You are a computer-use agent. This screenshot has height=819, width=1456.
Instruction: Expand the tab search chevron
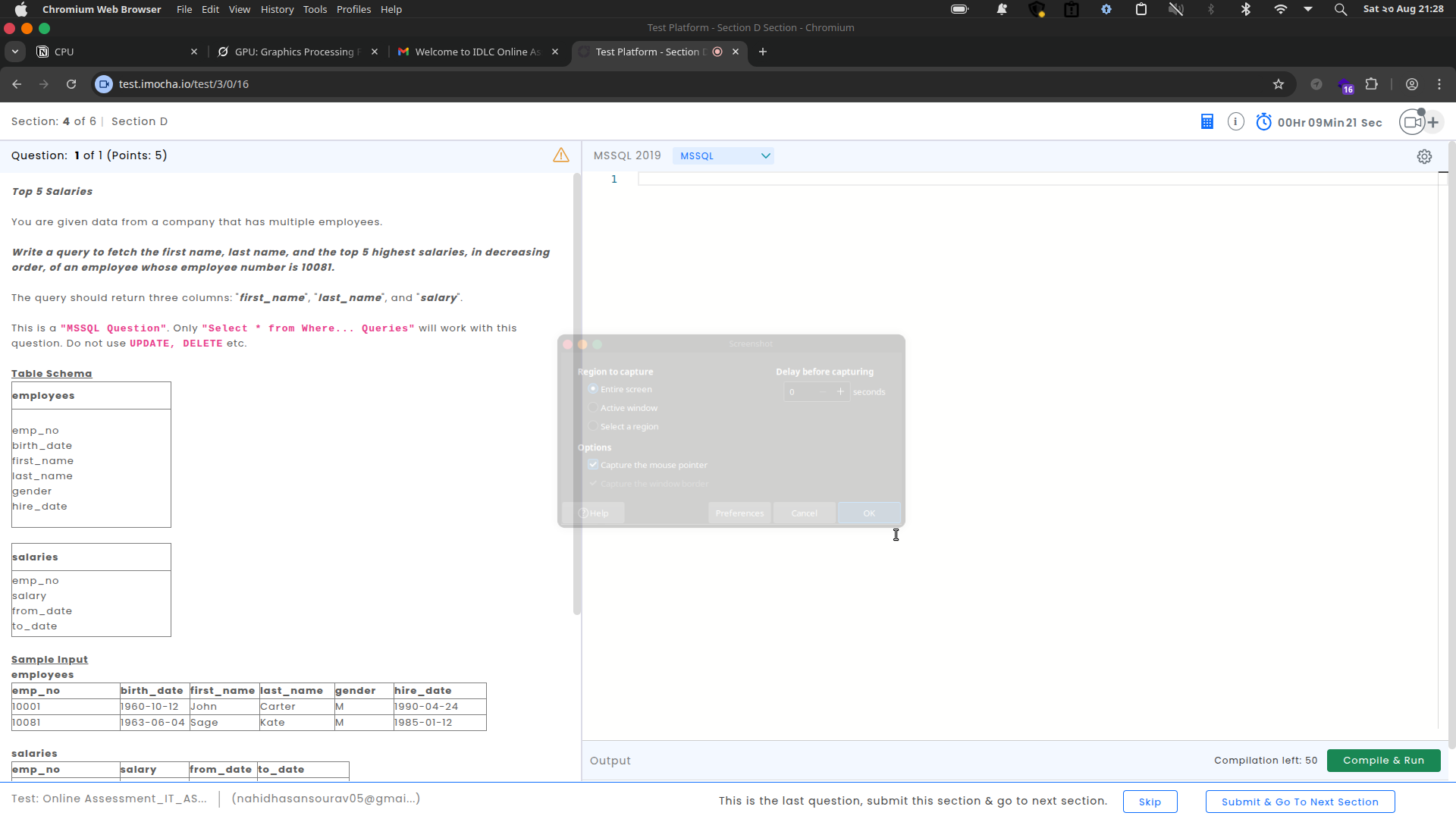pyautogui.click(x=14, y=52)
